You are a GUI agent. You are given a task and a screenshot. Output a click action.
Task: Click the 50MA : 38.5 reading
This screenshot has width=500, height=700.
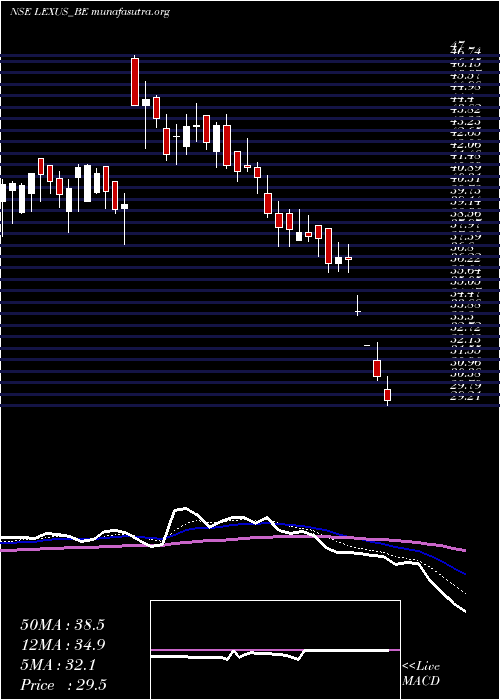62,625
